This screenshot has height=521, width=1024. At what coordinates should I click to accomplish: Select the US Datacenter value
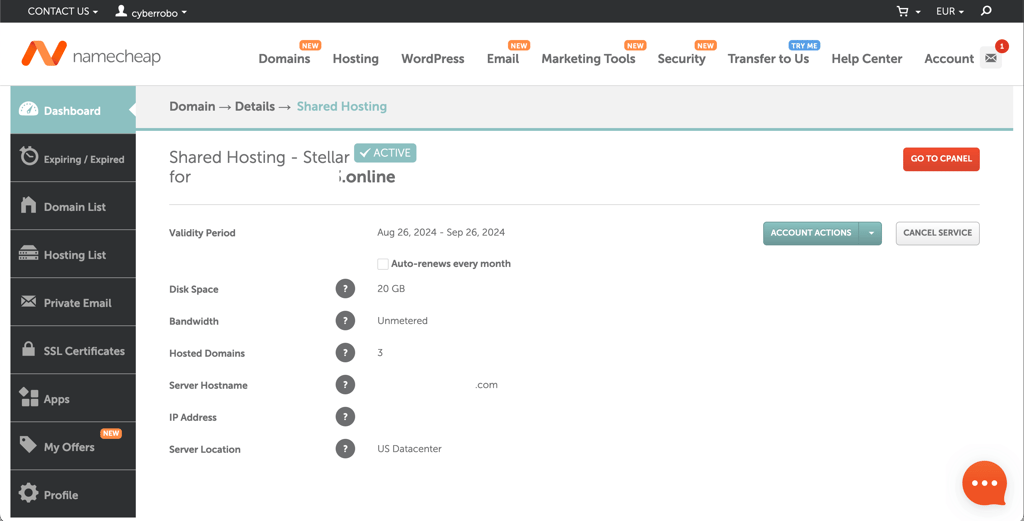(x=409, y=449)
